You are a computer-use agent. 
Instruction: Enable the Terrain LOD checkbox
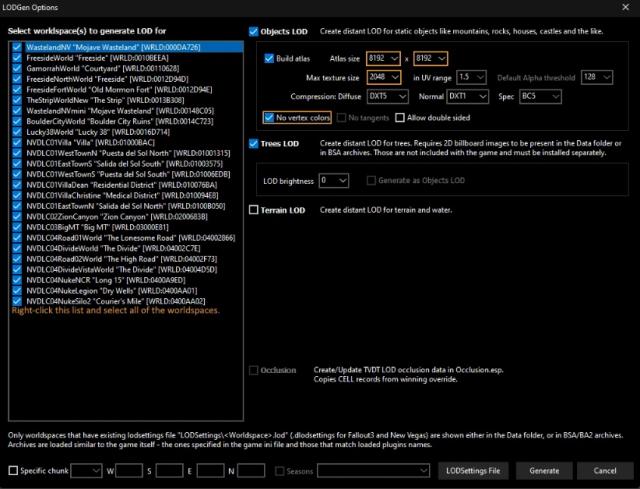(x=253, y=210)
